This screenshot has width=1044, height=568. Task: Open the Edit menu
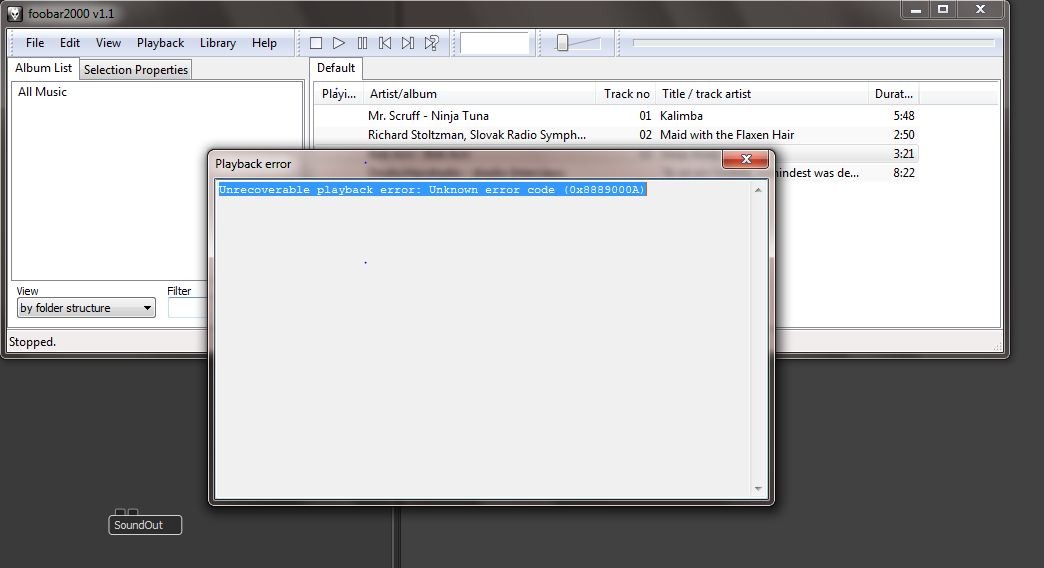pyautogui.click(x=69, y=43)
